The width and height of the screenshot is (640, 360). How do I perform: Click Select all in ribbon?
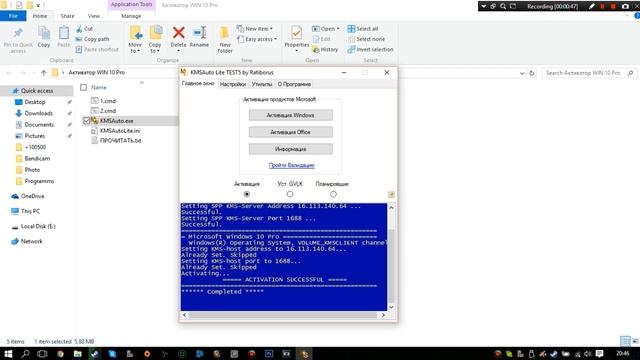(x=363, y=29)
